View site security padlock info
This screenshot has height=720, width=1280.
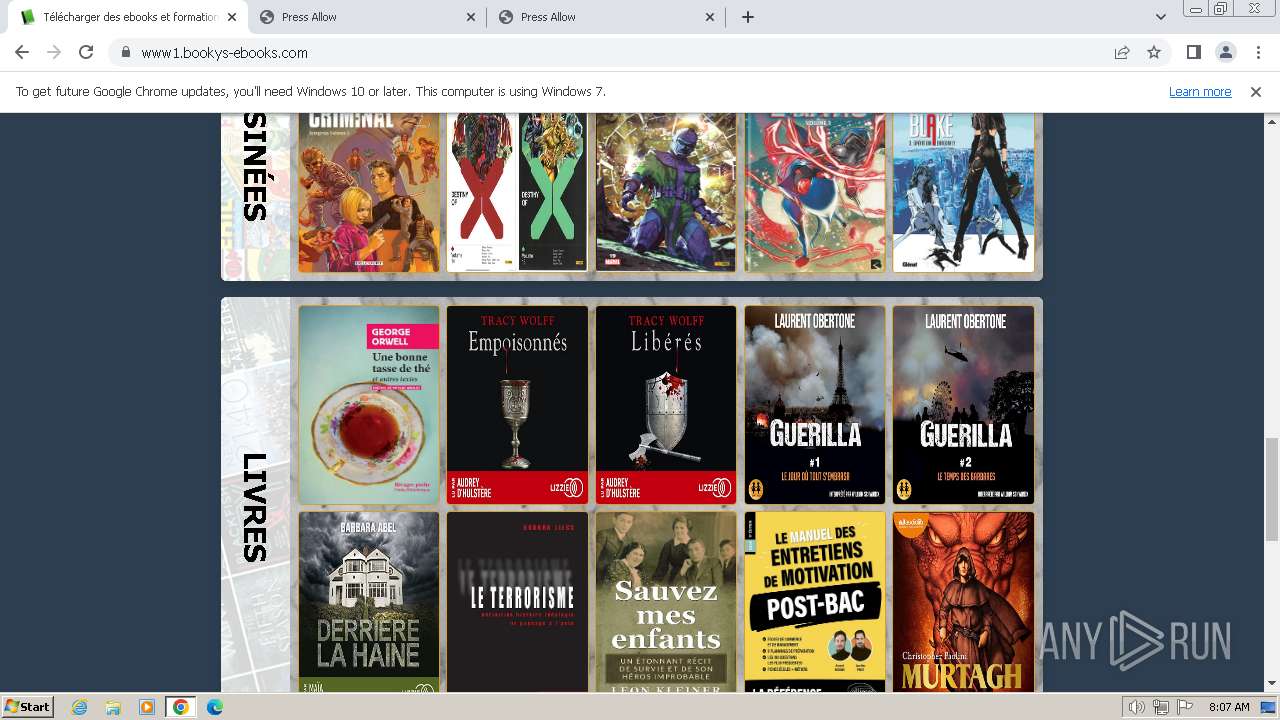click(x=126, y=53)
